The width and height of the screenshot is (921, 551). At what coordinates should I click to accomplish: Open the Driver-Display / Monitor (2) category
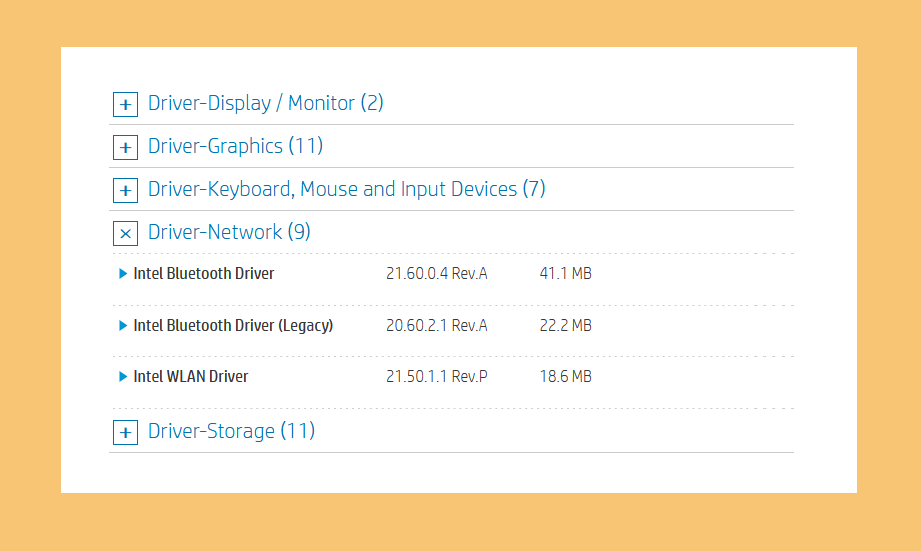(x=265, y=103)
